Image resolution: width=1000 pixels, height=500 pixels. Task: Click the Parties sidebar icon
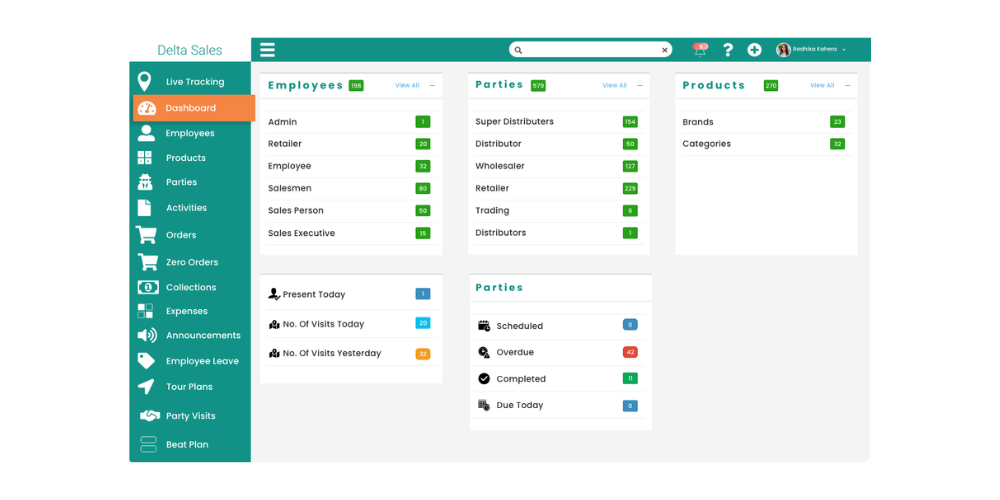145,182
